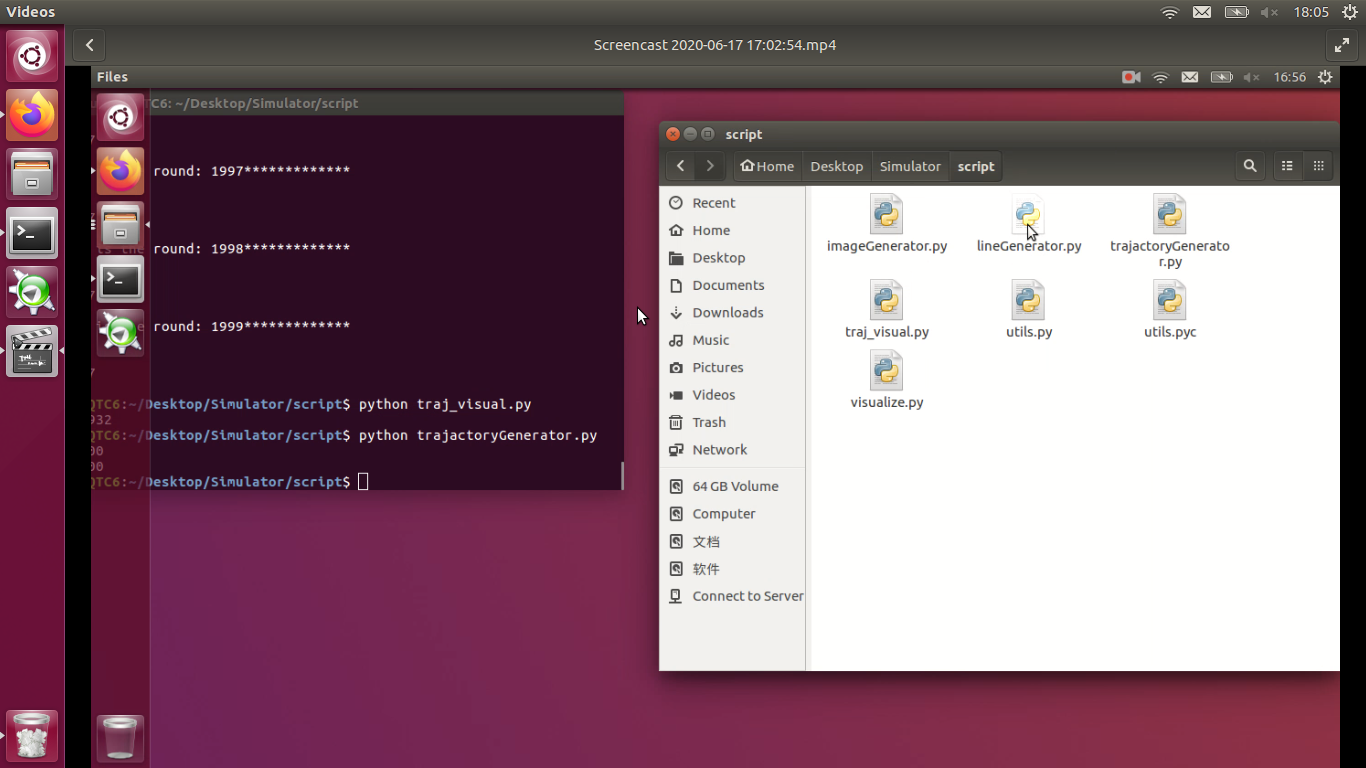Open Network in the Files sidebar
The height and width of the screenshot is (768, 1366).
tap(733, 450)
